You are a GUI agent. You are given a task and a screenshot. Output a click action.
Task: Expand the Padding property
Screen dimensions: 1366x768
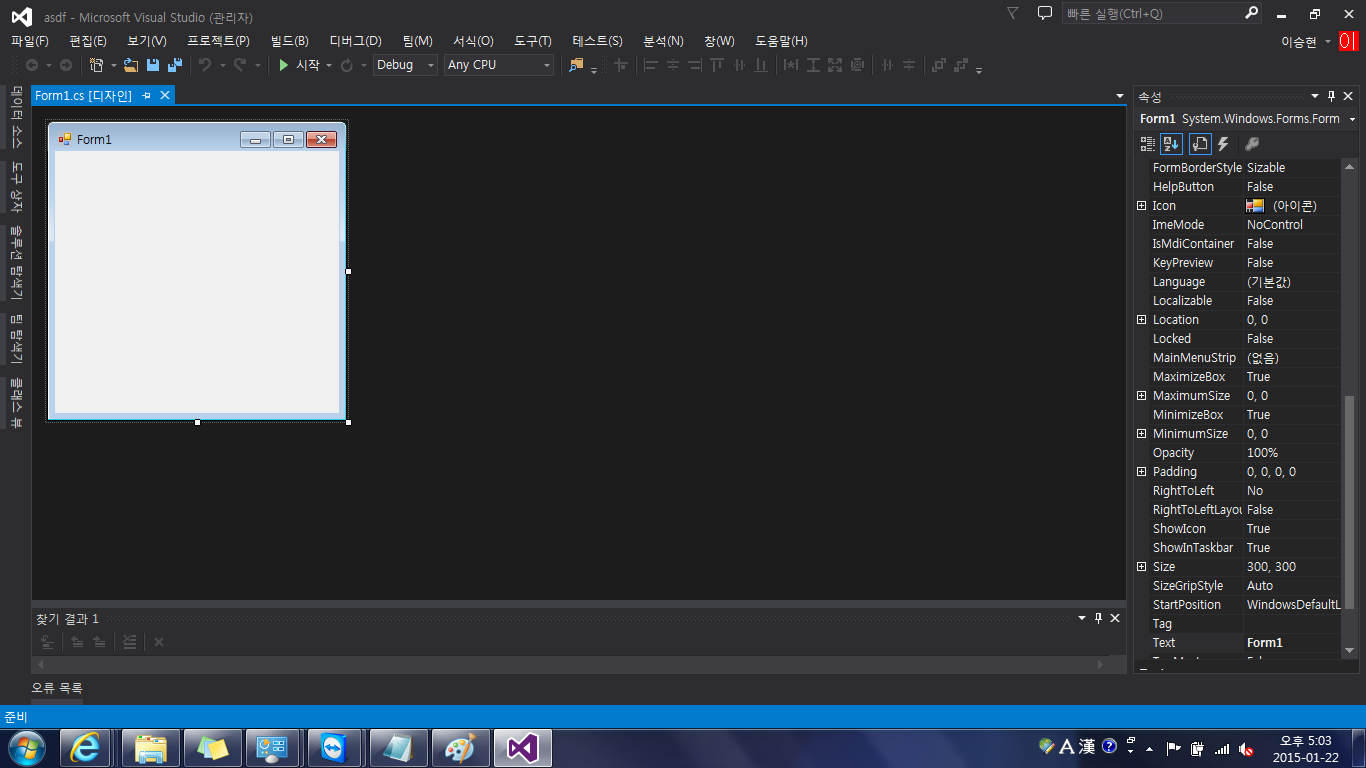[1142, 472]
